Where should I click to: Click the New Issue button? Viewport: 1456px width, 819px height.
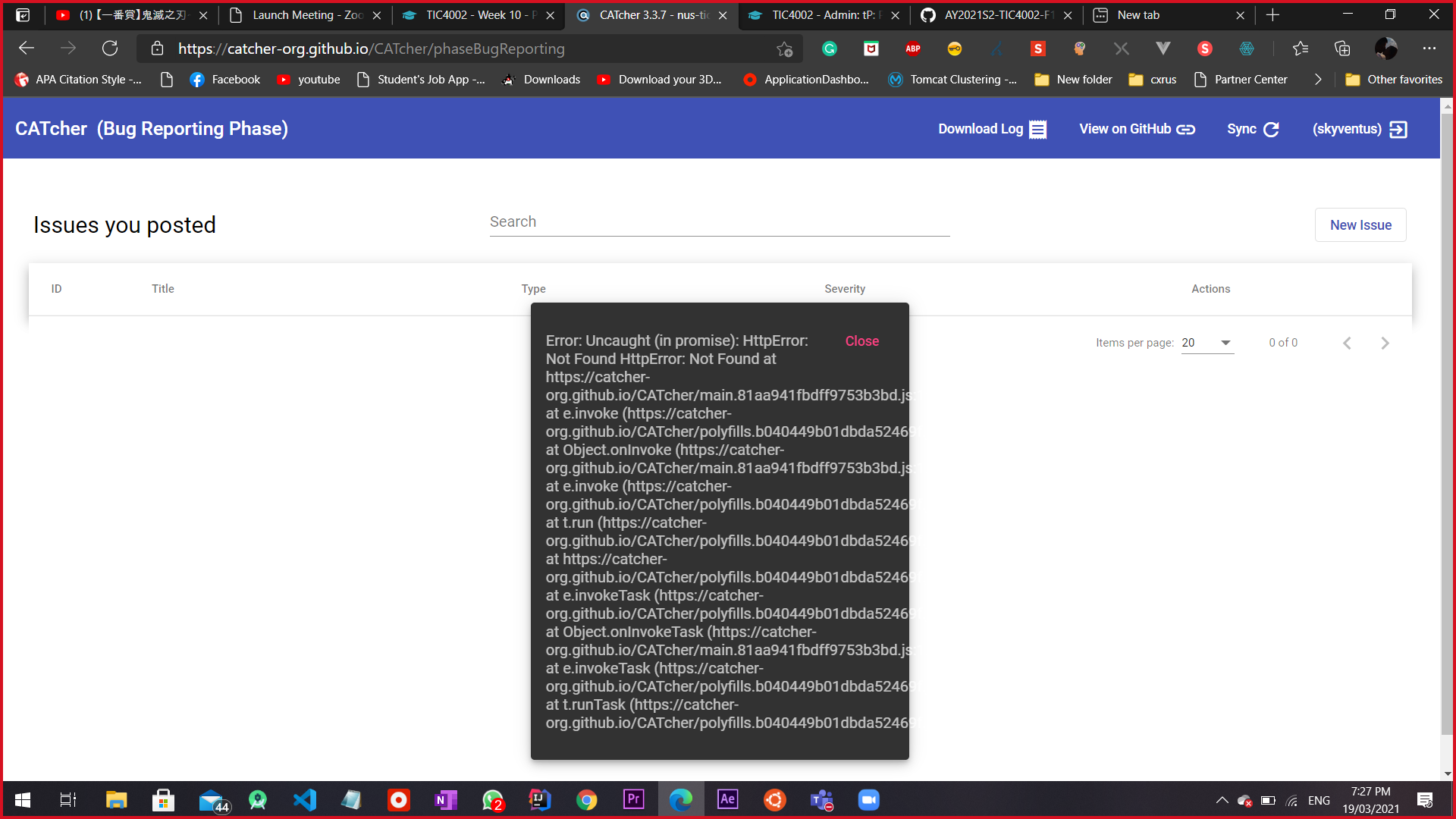(1360, 225)
